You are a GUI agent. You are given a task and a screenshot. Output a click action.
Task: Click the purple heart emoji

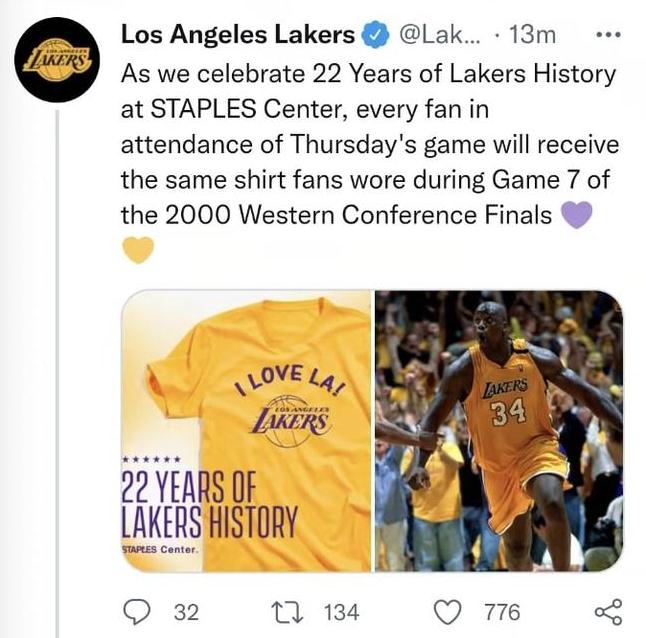(579, 214)
